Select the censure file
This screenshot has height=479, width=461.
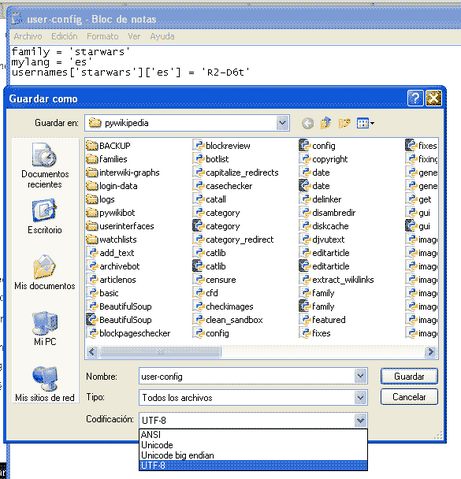[x=214, y=279]
